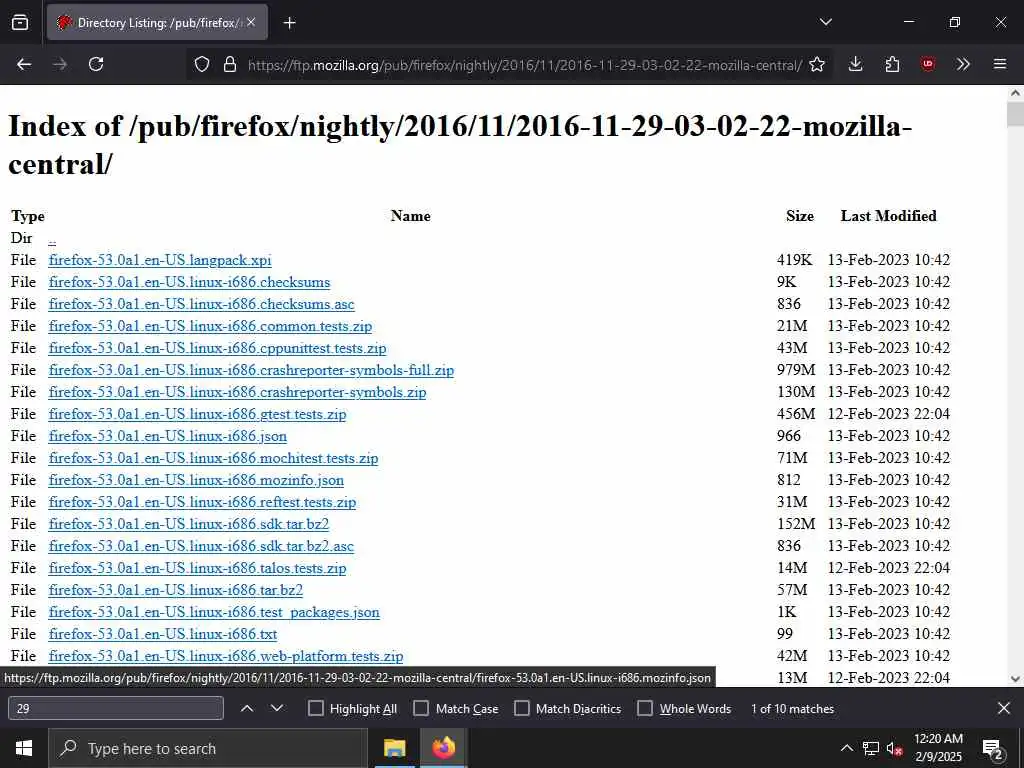Open linux-i686.sdk.tar.bz2.asc link
The height and width of the screenshot is (768, 1024).
[201, 546]
